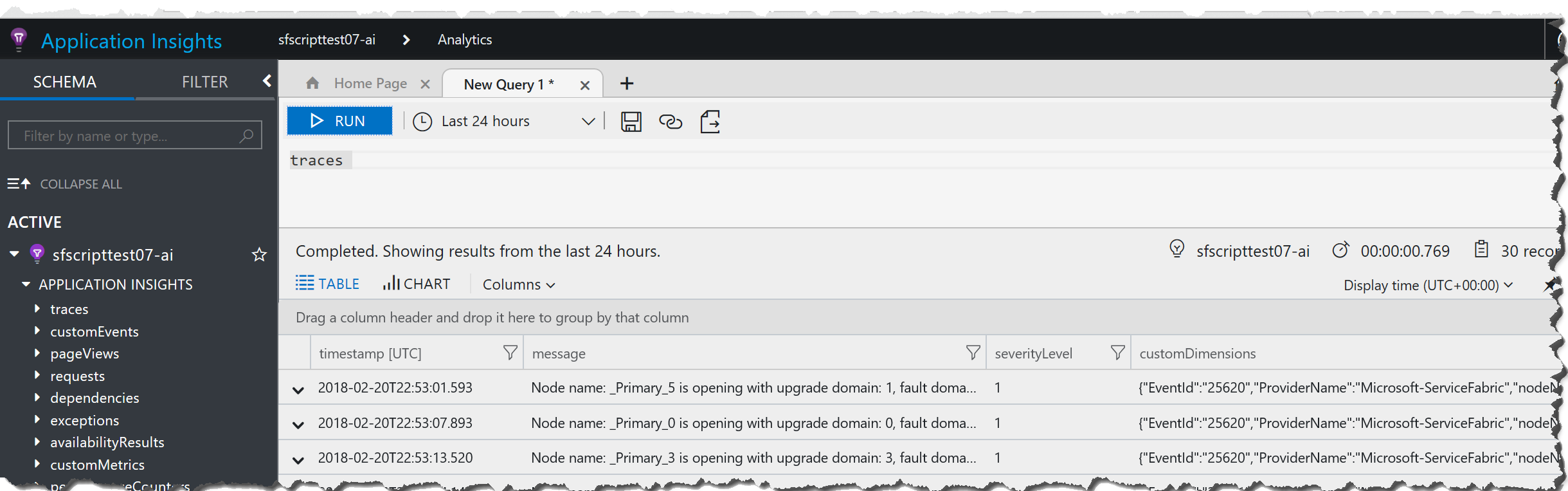Click into the query editor at traces
Viewport: 1568px width, 491px height.
tap(316, 160)
